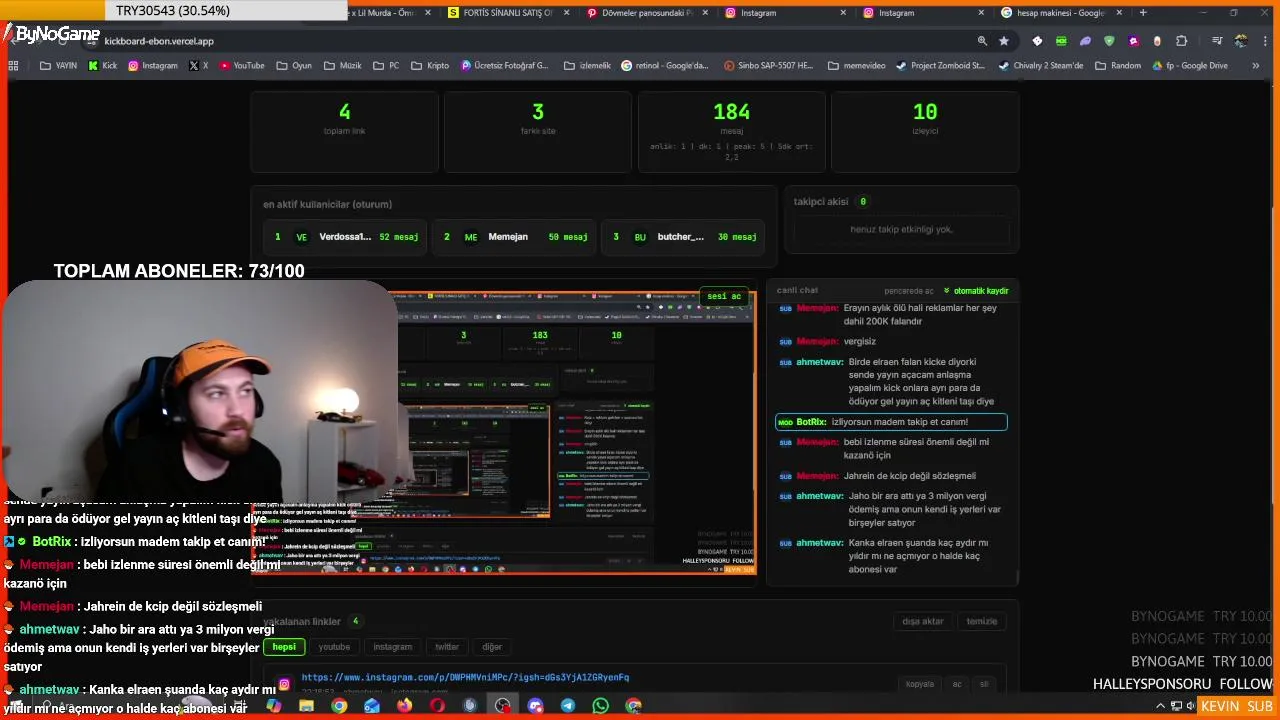Image resolution: width=1280 pixels, height=720 pixels.
Task: Open the Copilot icon on the taskbar
Action: 273,705
